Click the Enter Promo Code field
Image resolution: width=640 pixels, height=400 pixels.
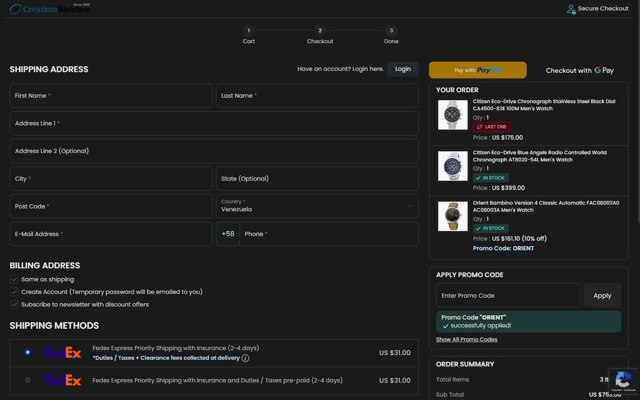(x=508, y=296)
